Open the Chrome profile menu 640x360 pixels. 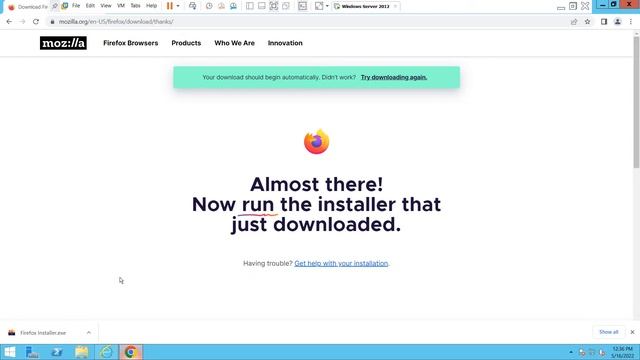(618, 22)
